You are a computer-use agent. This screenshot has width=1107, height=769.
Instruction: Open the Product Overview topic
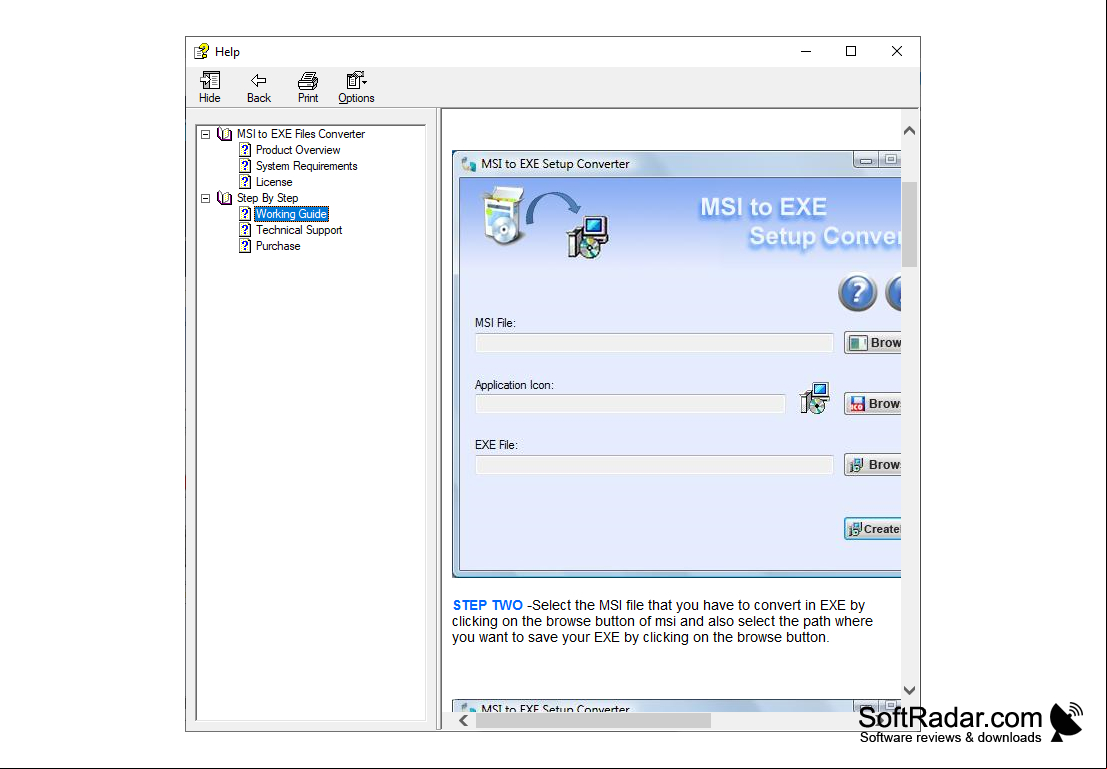pyautogui.click(x=297, y=150)
